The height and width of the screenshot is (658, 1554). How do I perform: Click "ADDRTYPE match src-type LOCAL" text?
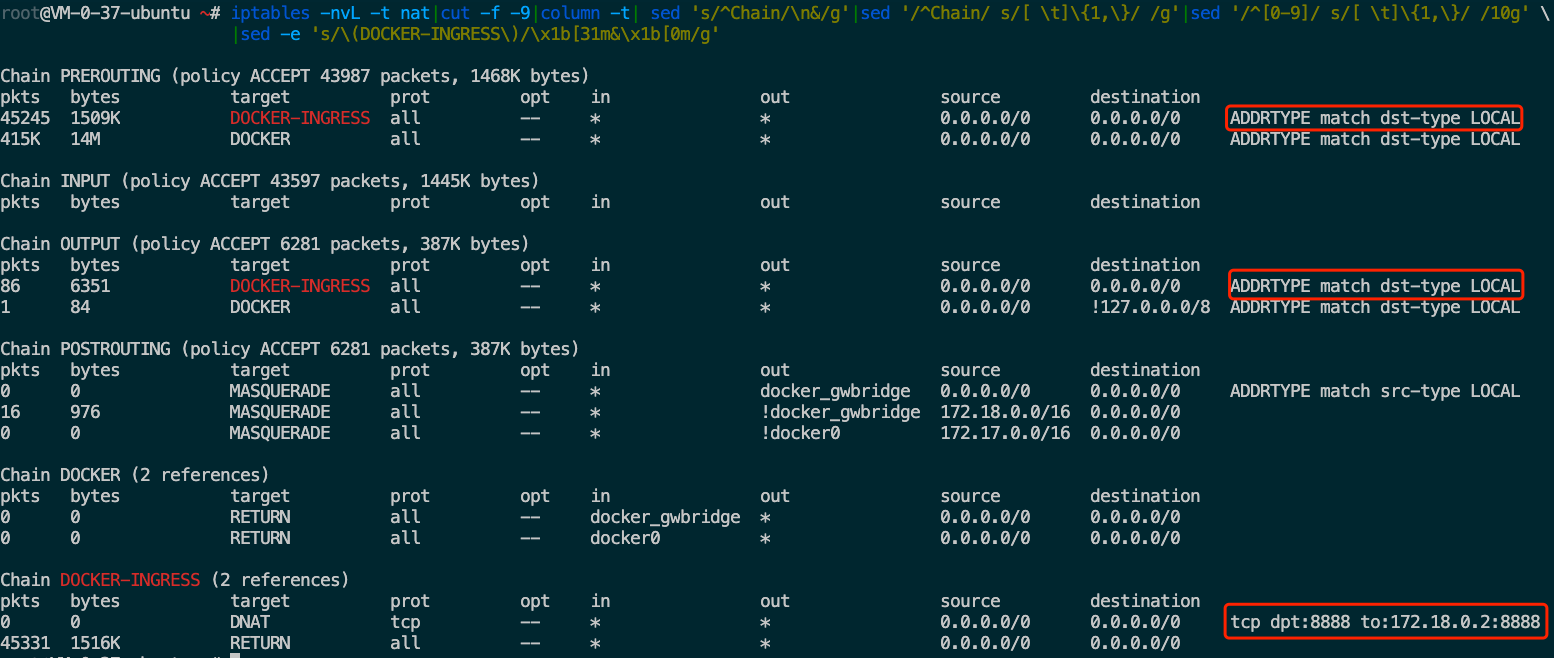pos(1375,391)
